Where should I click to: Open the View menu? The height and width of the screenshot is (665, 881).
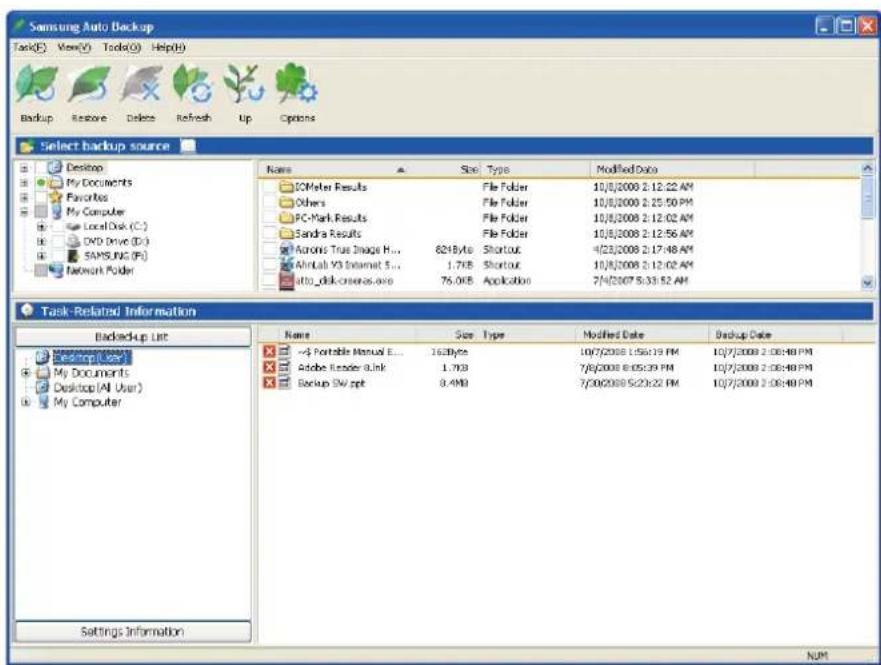74,48
